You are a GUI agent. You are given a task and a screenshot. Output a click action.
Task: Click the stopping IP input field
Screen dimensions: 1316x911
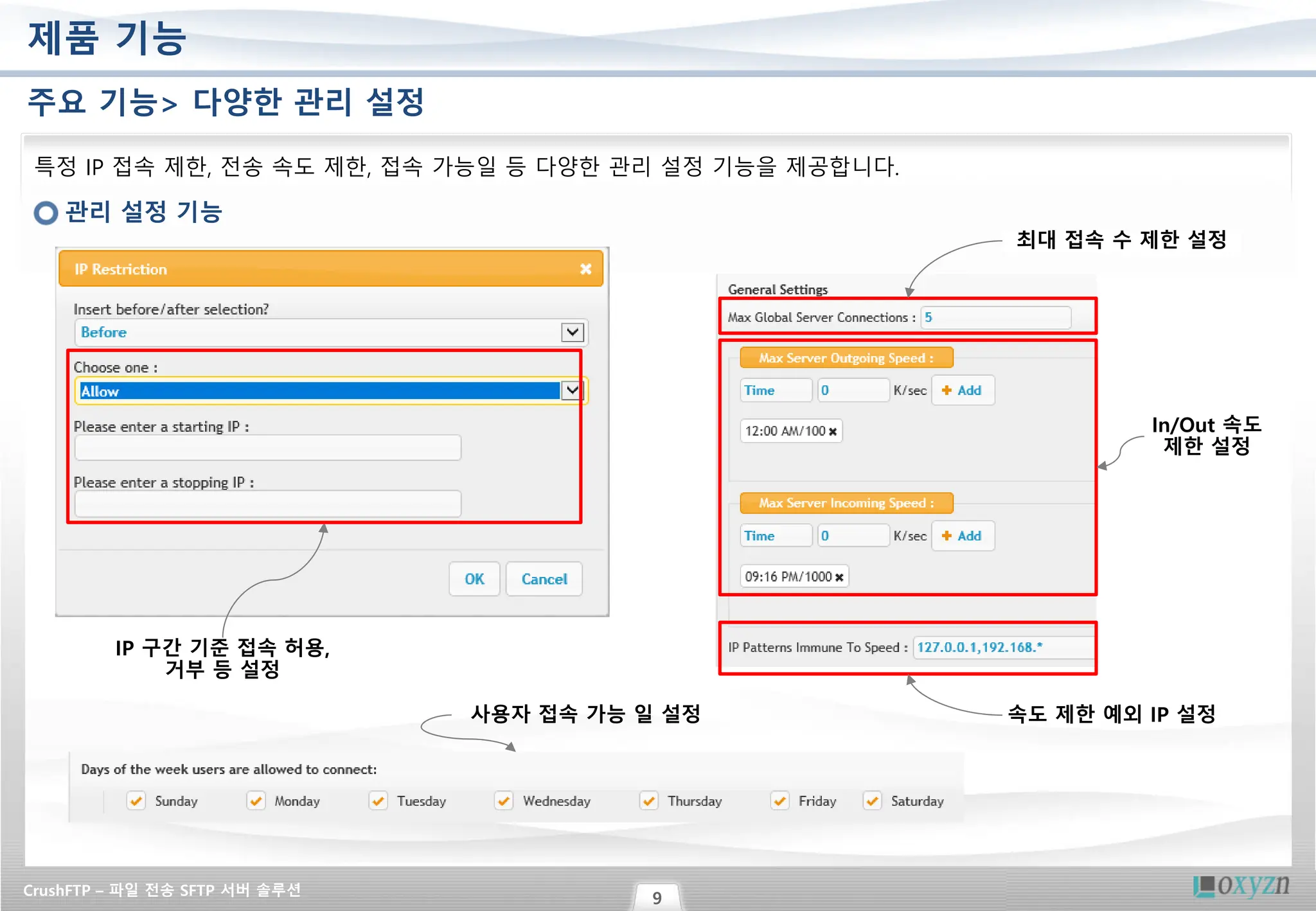click(268, 503)
